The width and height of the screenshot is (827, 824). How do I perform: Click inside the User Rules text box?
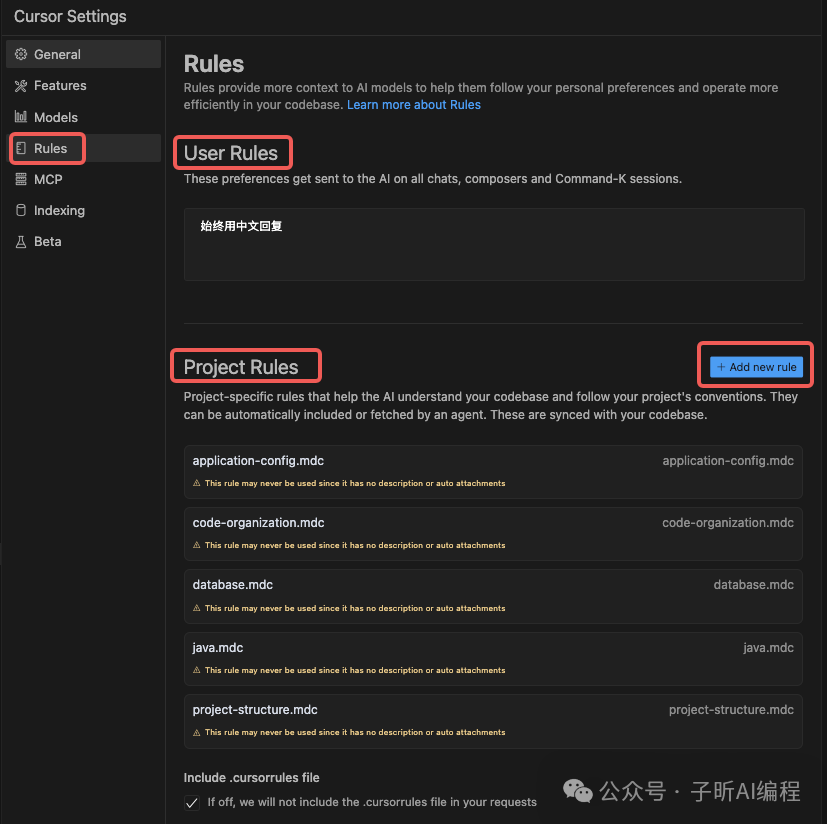(x=494, y=244)
